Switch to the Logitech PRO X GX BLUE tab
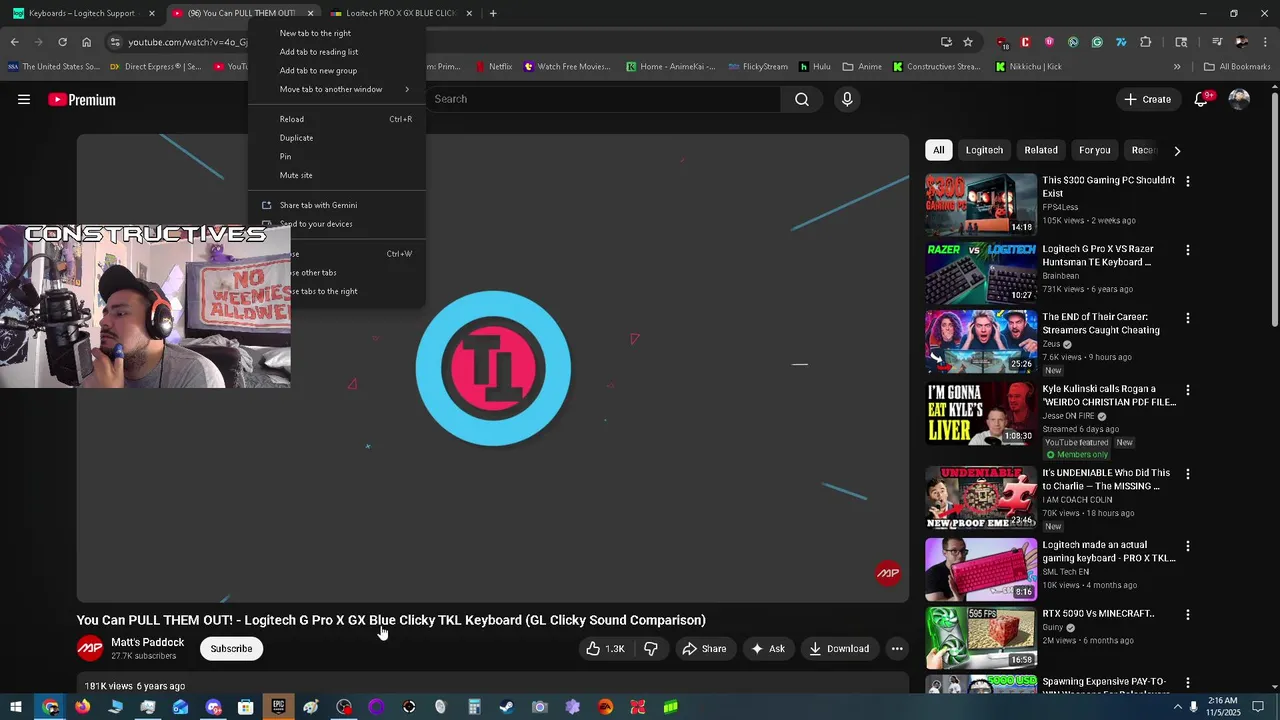The height and width of the screenshot is (720, 1280). (x=400, y=13)
